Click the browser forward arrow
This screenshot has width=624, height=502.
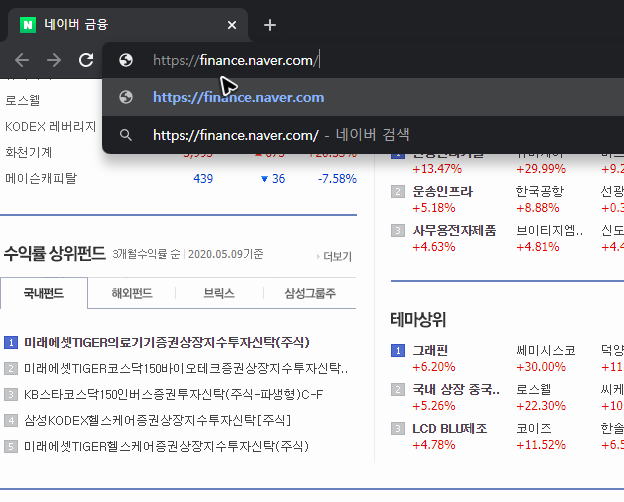54,60
